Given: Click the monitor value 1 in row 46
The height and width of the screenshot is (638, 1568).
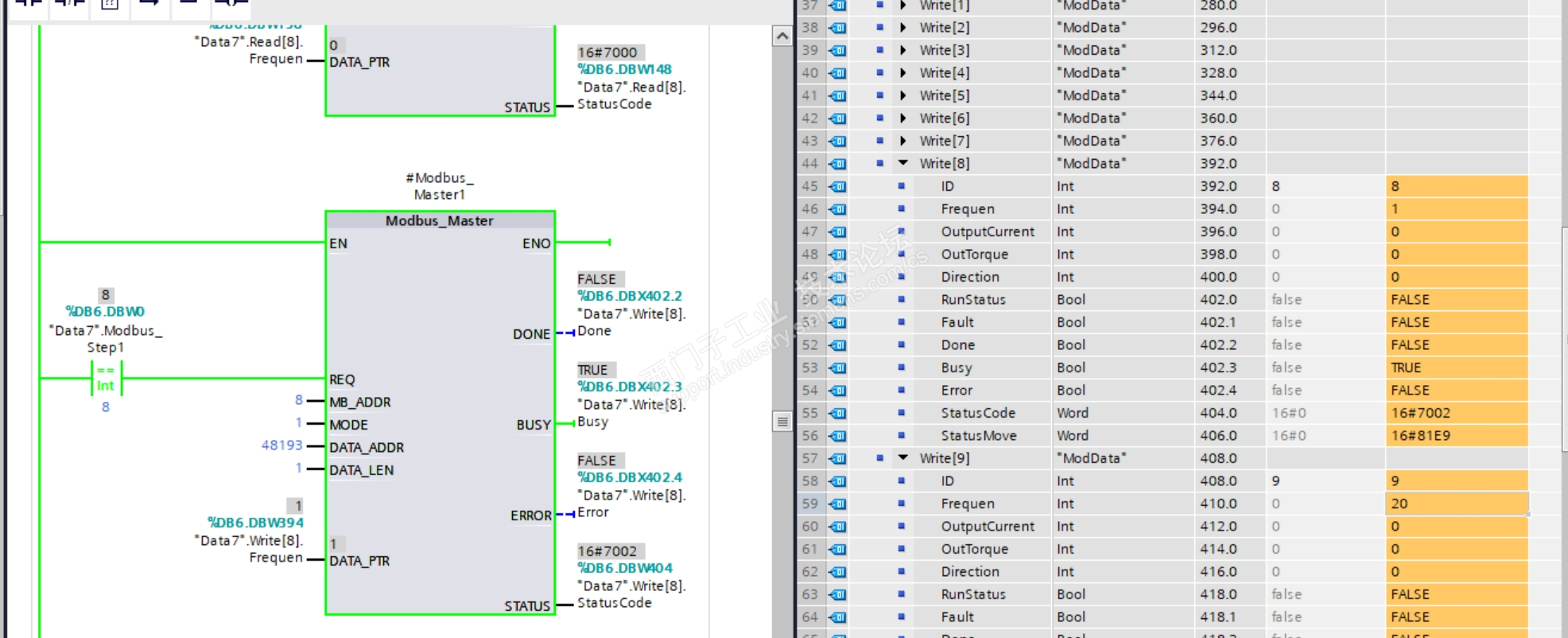Looking at the screenshot, I should [x=1457, y=209].
